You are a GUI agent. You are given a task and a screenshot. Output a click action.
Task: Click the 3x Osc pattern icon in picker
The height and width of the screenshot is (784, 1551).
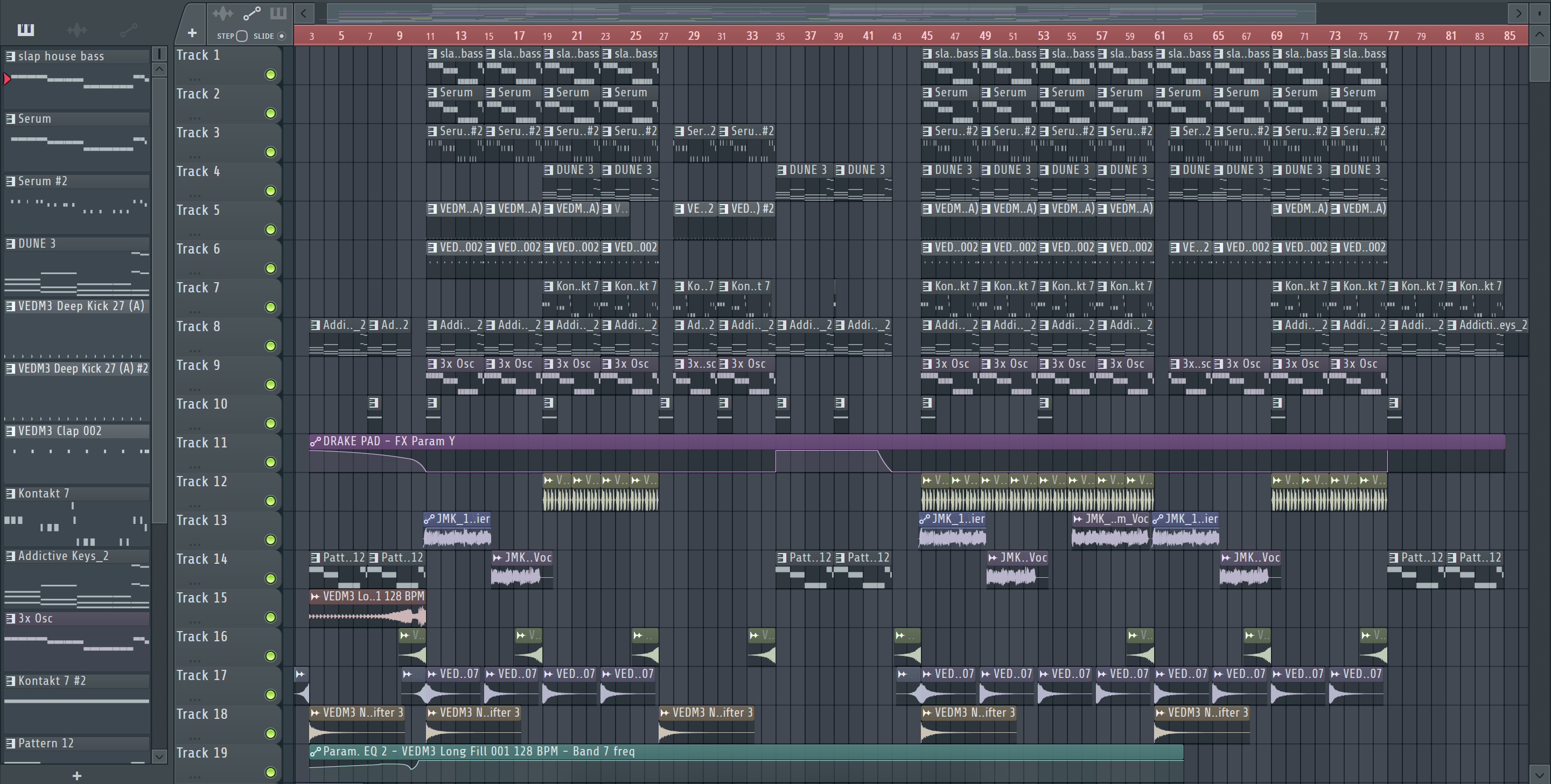pos(10,618)
